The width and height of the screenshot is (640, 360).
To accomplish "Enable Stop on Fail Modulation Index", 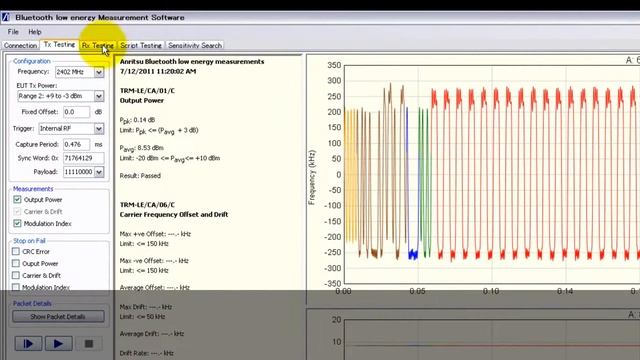I will pyautogui.click(x=16, y=287).
